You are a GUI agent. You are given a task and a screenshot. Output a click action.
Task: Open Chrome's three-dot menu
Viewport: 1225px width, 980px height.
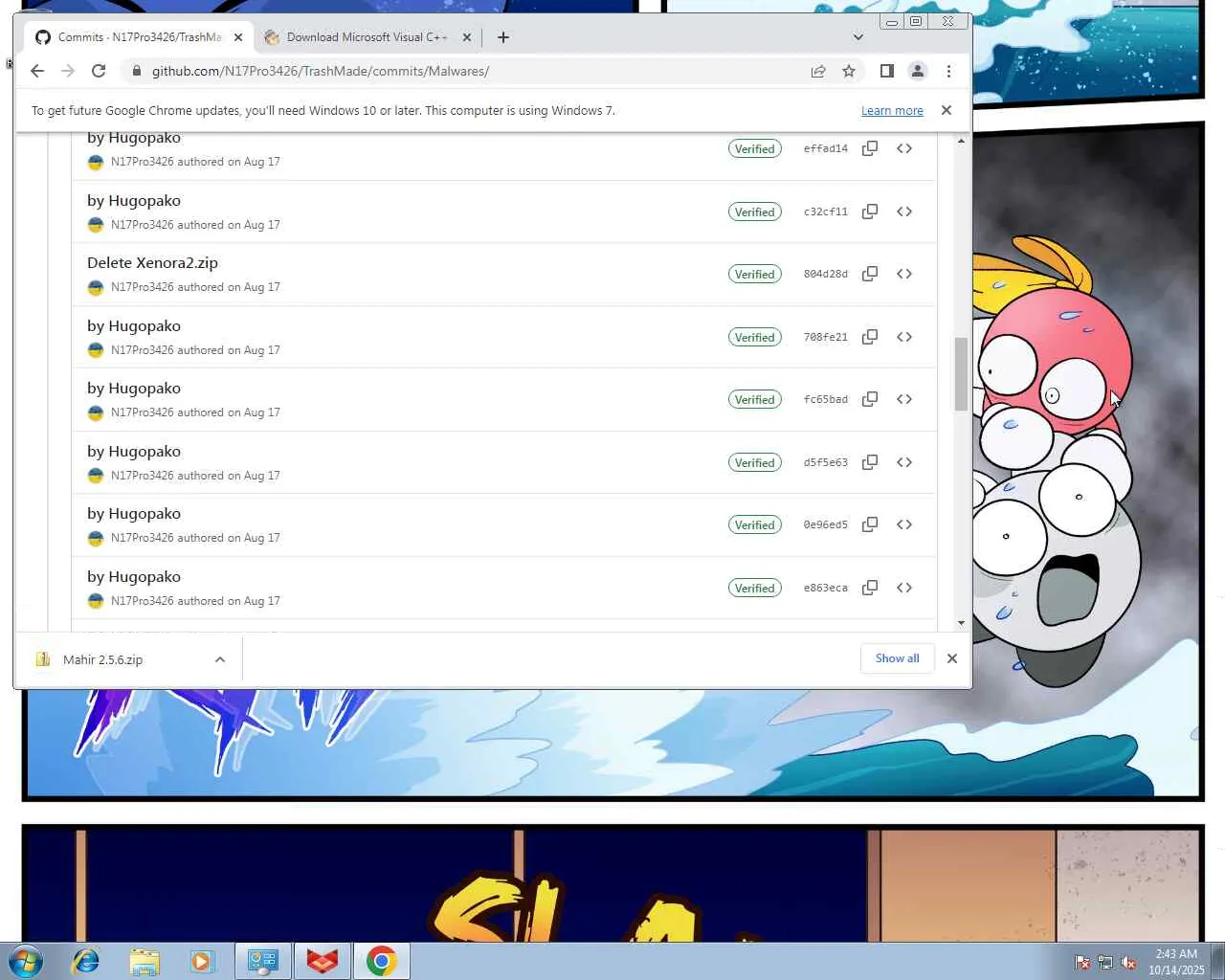(x=948, y=71)
